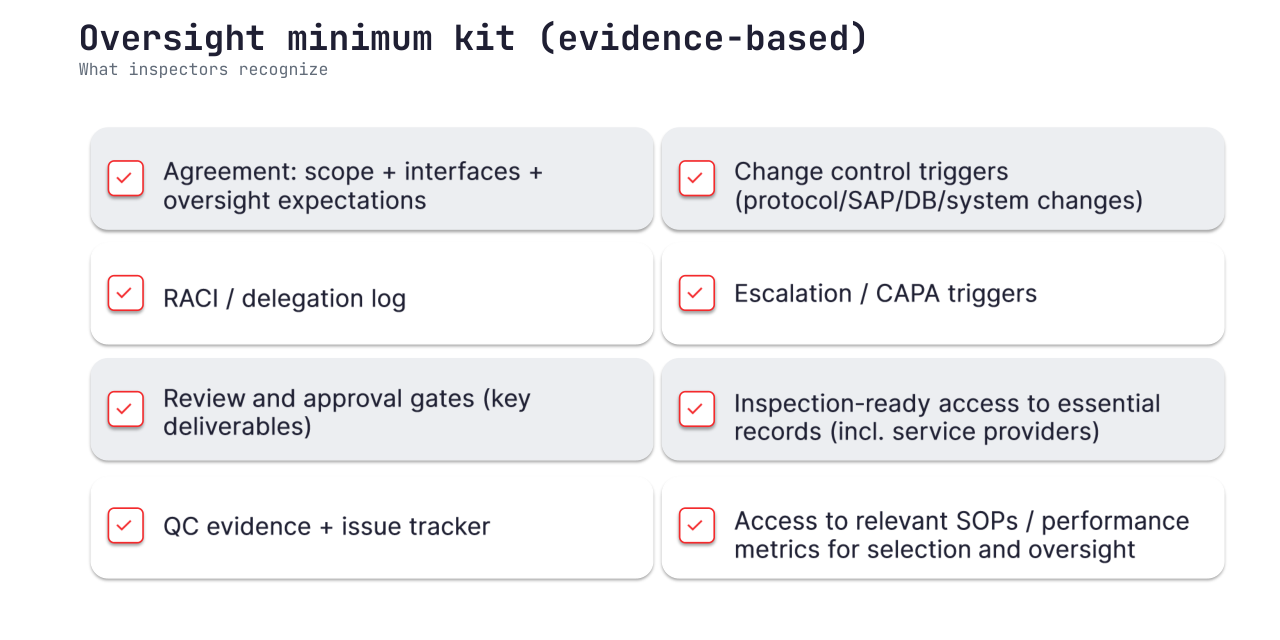This screenshot has width=1280, height=640.
Task: Uncheck the RACI delegation log checkbox
Action: (125, 293)
